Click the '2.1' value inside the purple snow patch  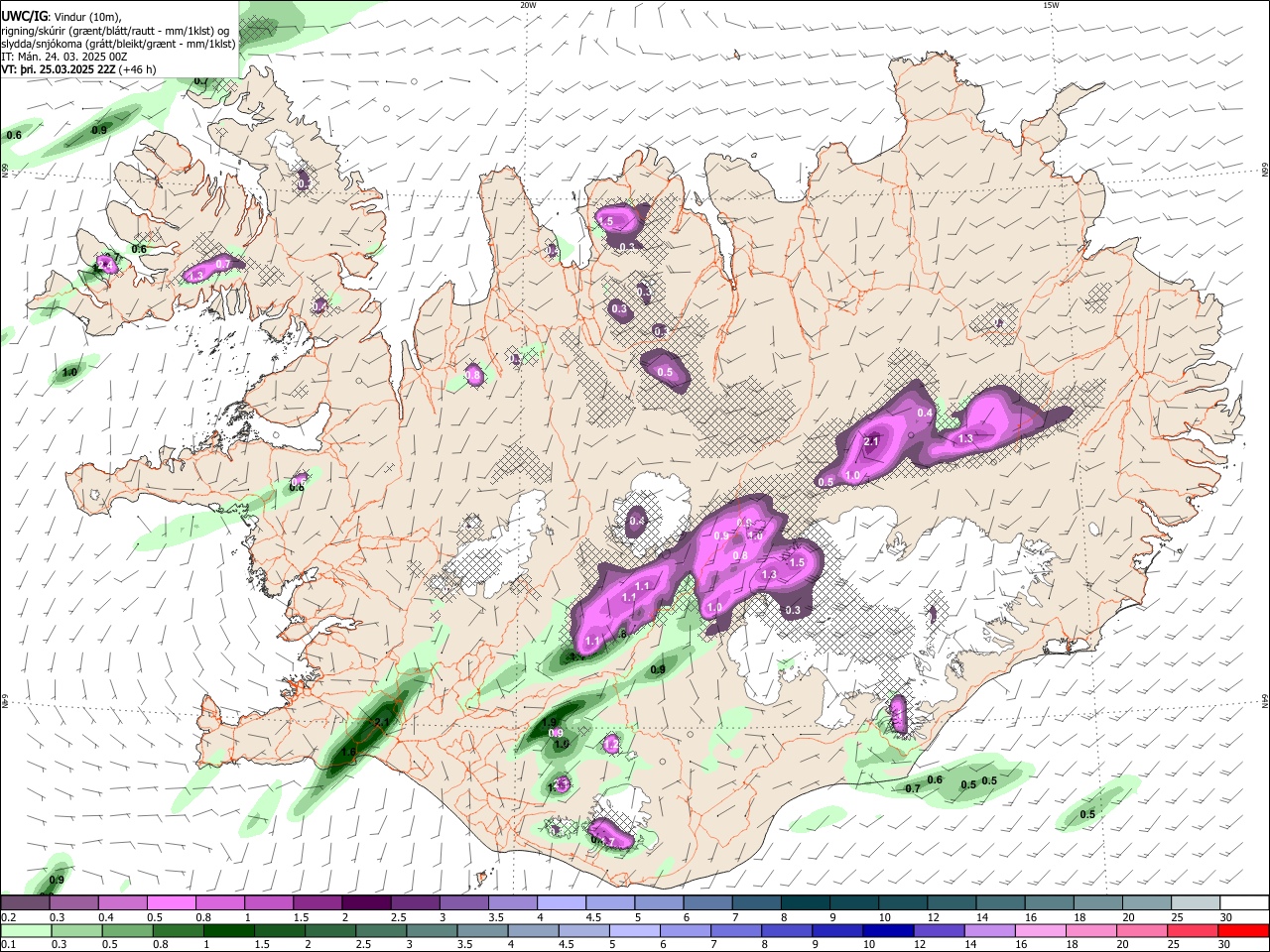pyautogui.click(x=872, y=441)
